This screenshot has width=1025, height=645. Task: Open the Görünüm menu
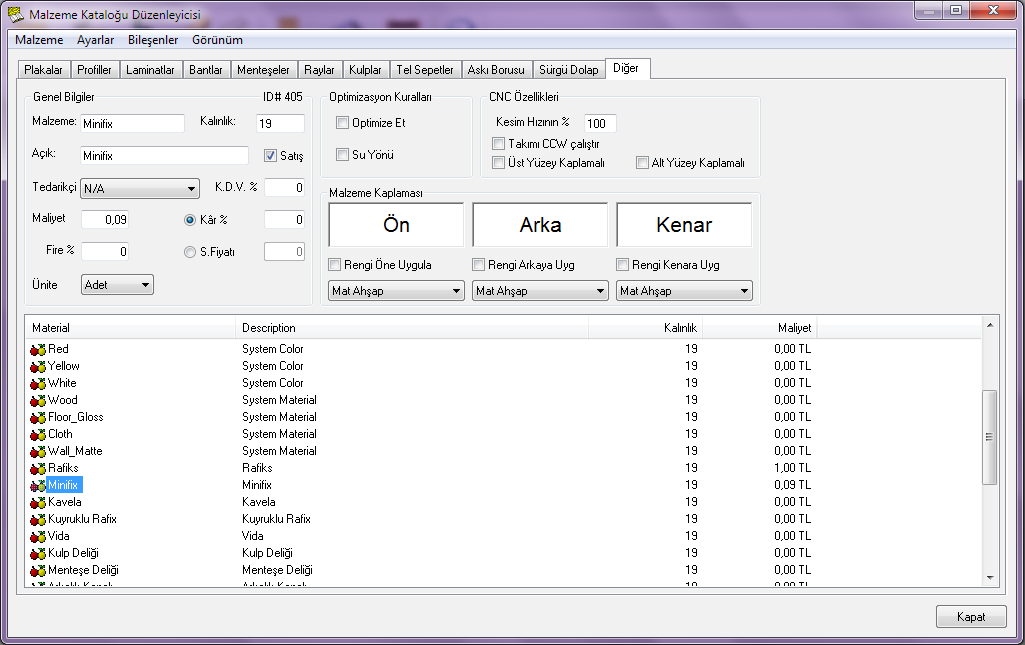click(217, 40)
